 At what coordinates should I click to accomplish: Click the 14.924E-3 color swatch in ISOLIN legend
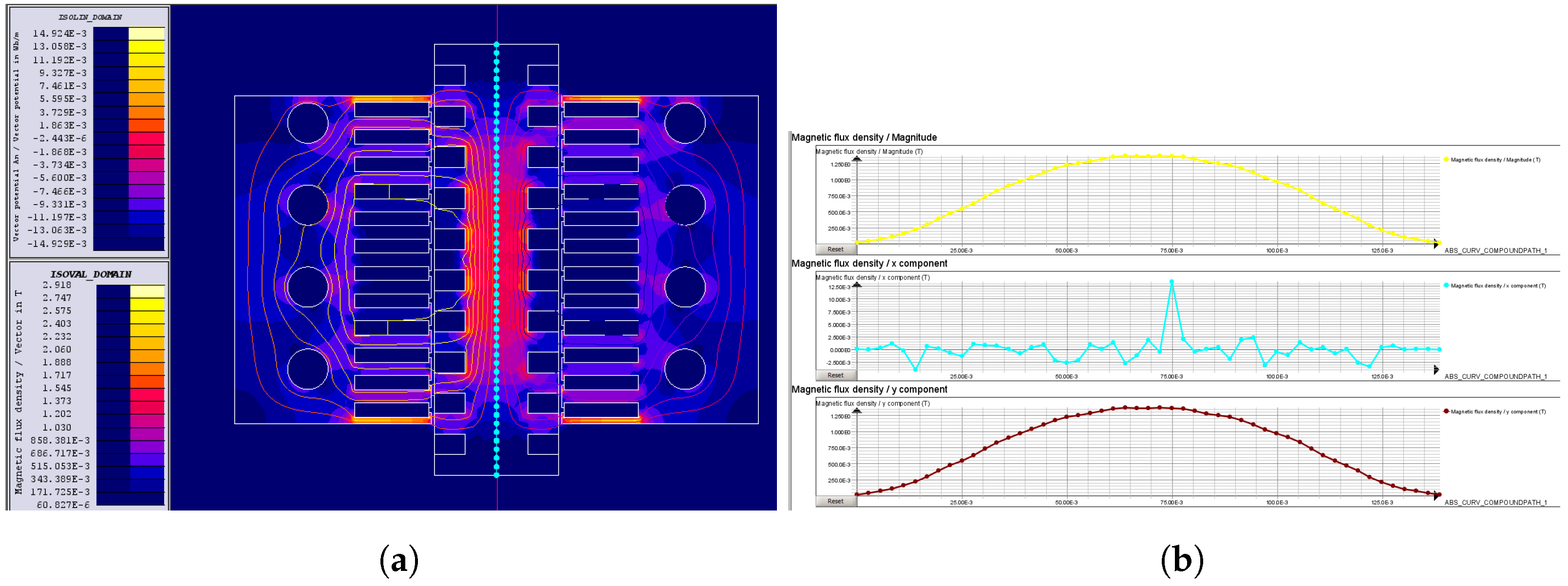147,34
